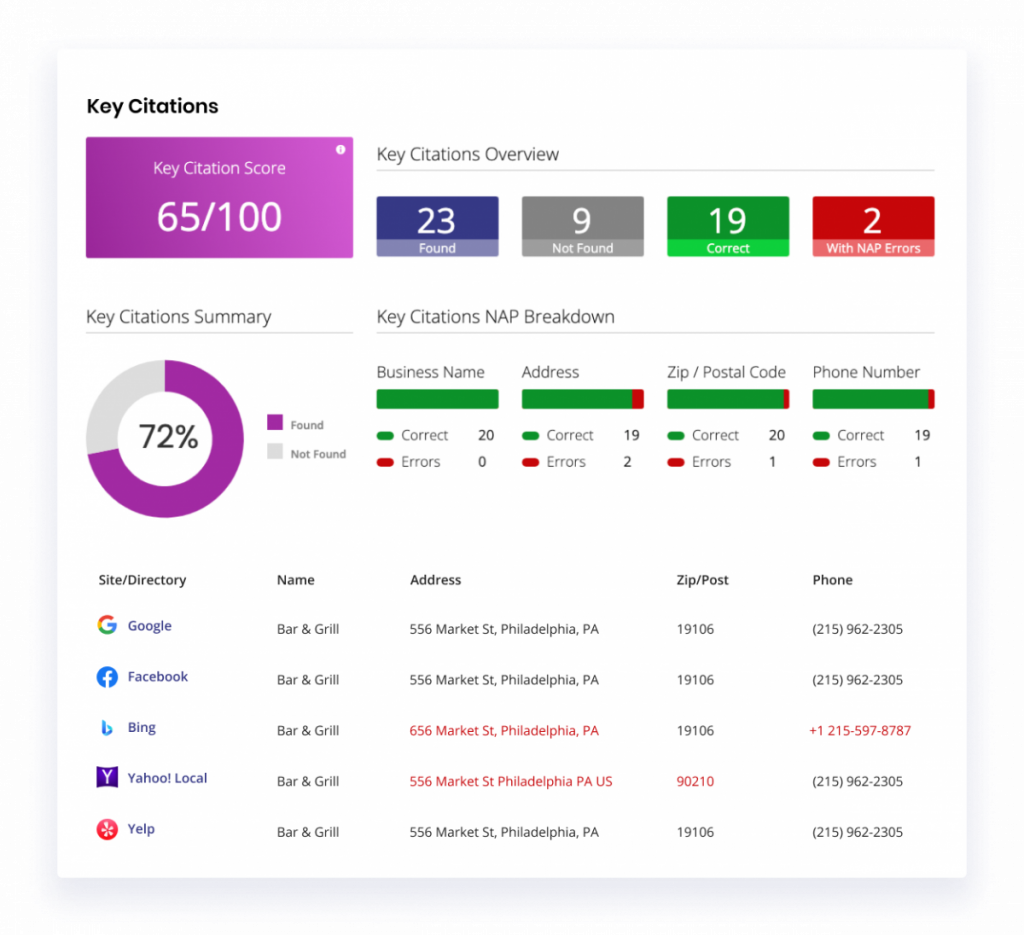Click the Zip/Post column header
1024x935 pixels.
click(703, 580)
